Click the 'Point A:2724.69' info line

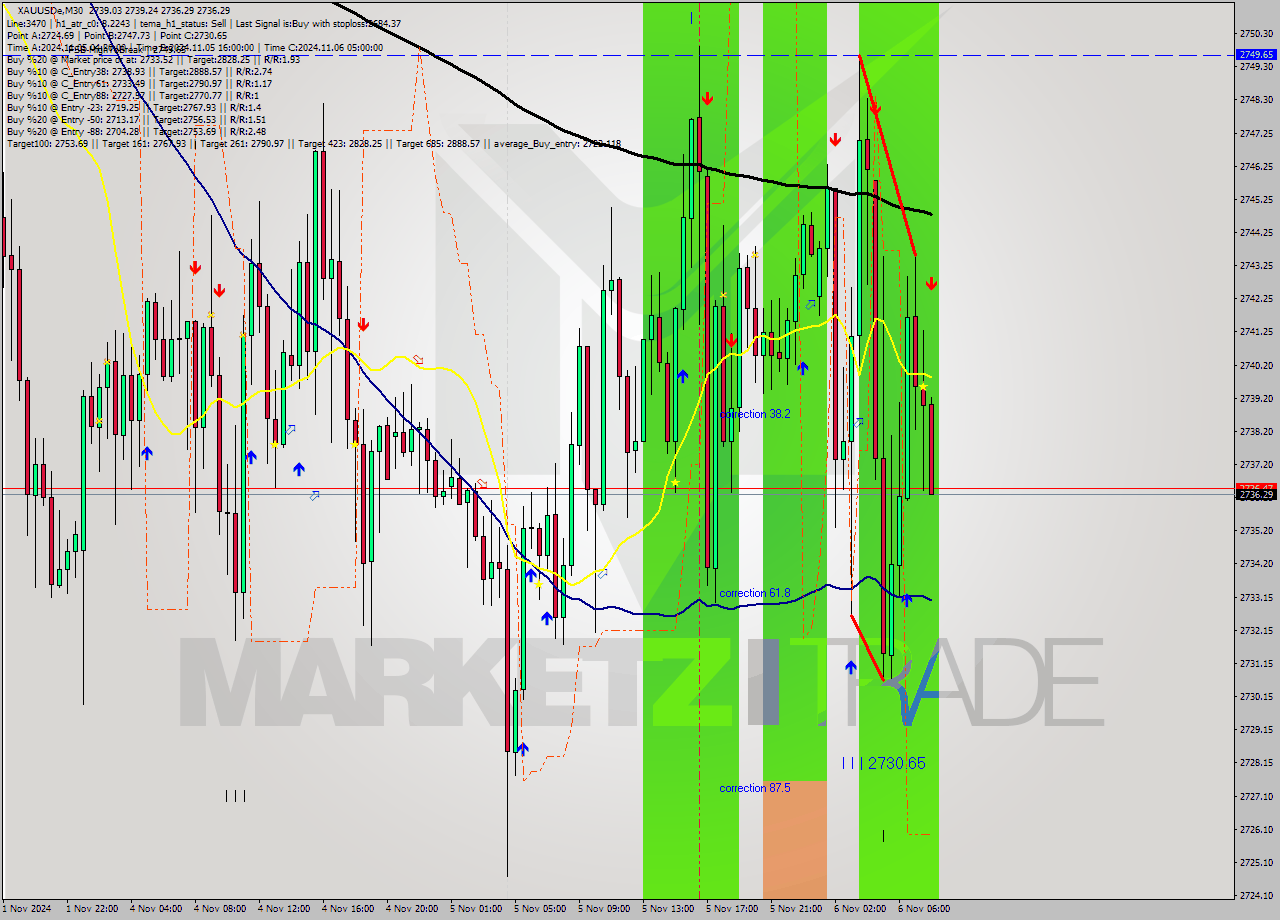click(x=118, y=35)
